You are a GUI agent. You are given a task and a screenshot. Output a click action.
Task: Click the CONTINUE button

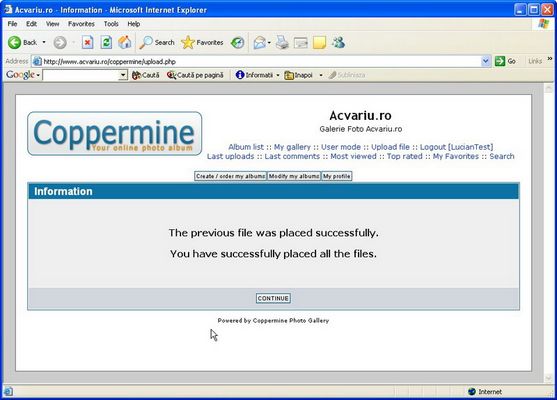point(273,298)
